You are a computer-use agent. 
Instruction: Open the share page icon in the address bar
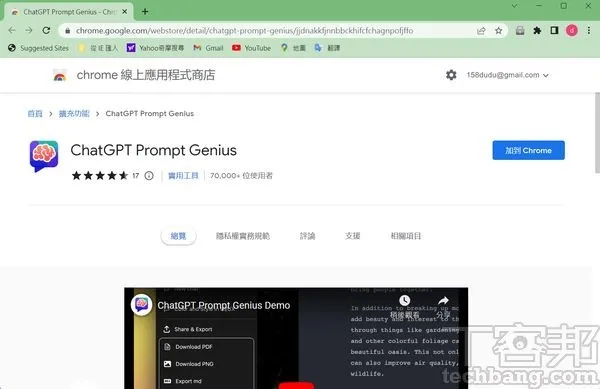click(x=481, y=31)
